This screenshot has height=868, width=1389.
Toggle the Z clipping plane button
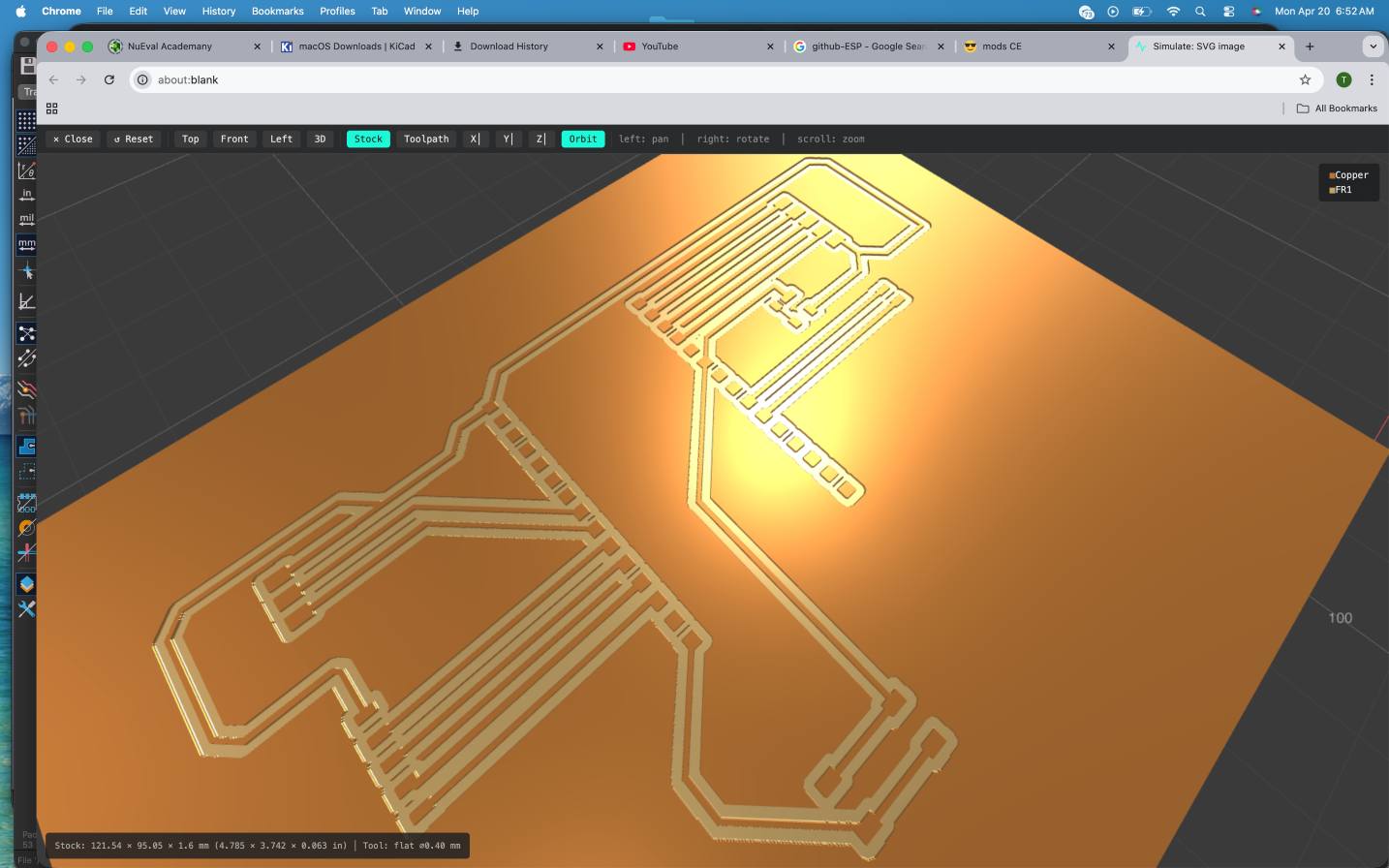pos(540,139)
